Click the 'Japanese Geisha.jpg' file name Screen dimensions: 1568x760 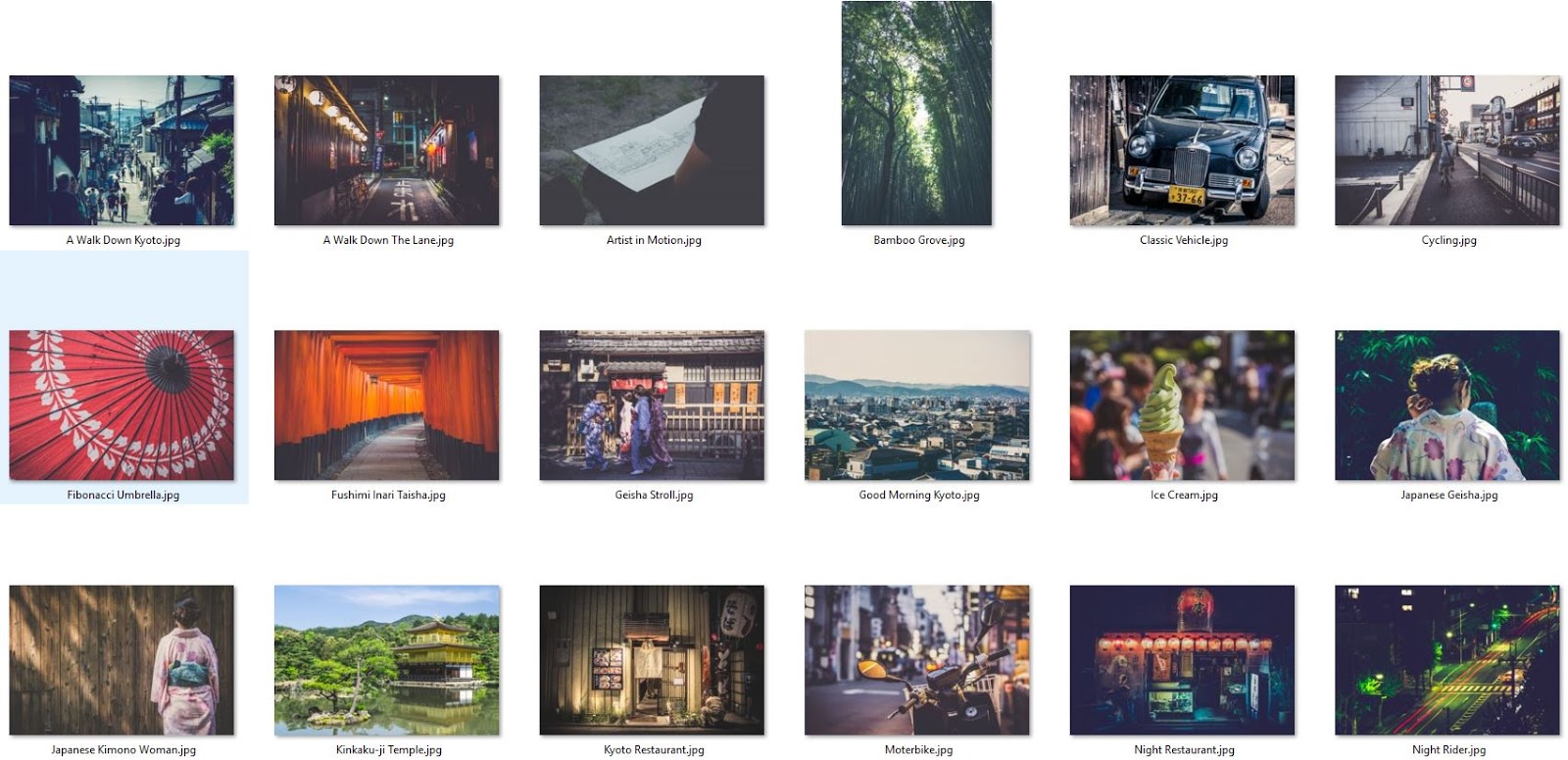(x=1448, y=495)
